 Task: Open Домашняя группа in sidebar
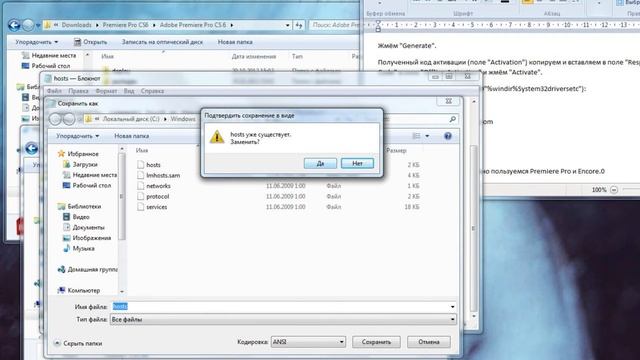[87, 270]
